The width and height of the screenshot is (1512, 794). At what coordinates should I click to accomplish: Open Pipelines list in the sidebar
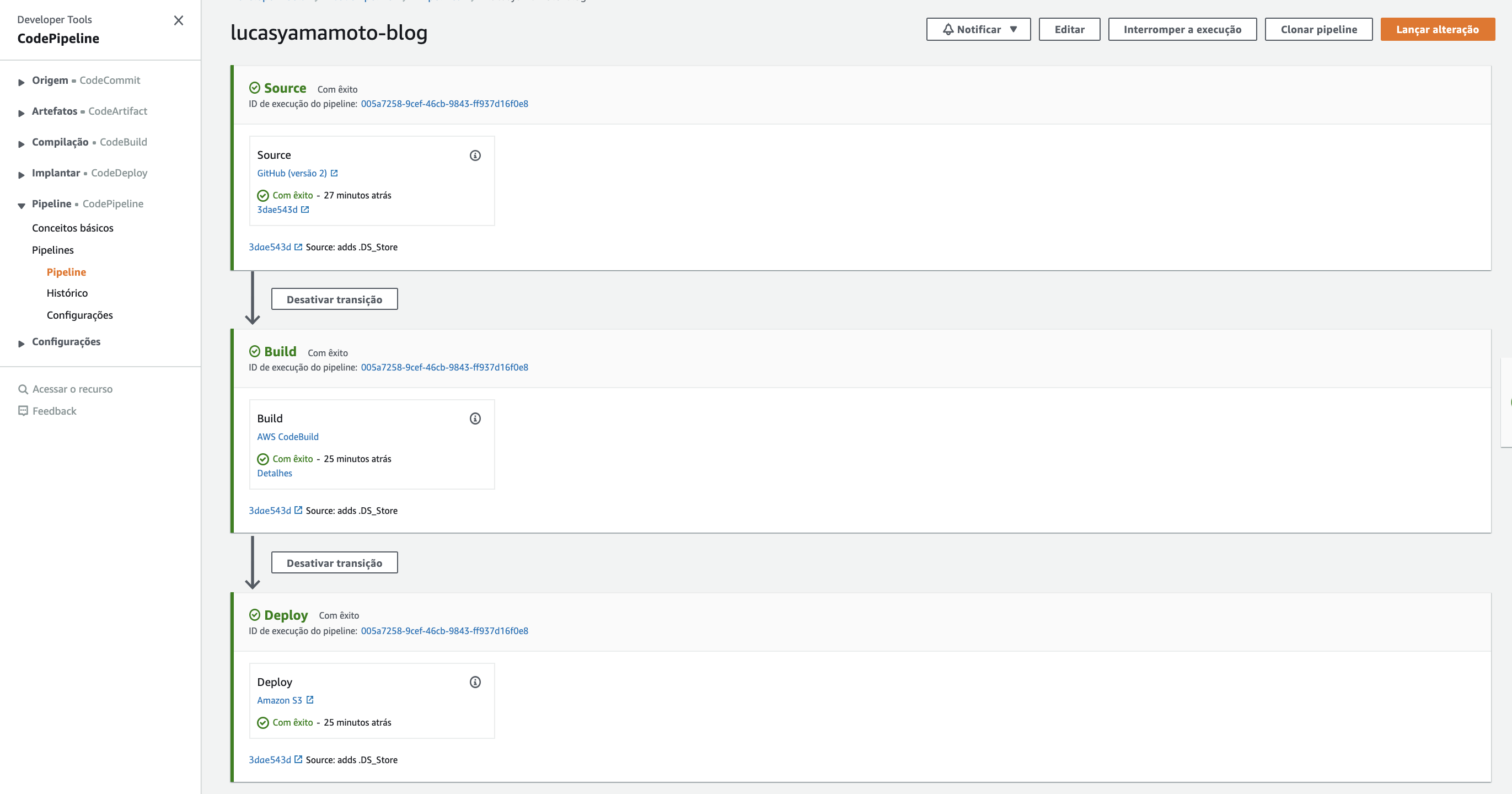click(x=53, y=250)
